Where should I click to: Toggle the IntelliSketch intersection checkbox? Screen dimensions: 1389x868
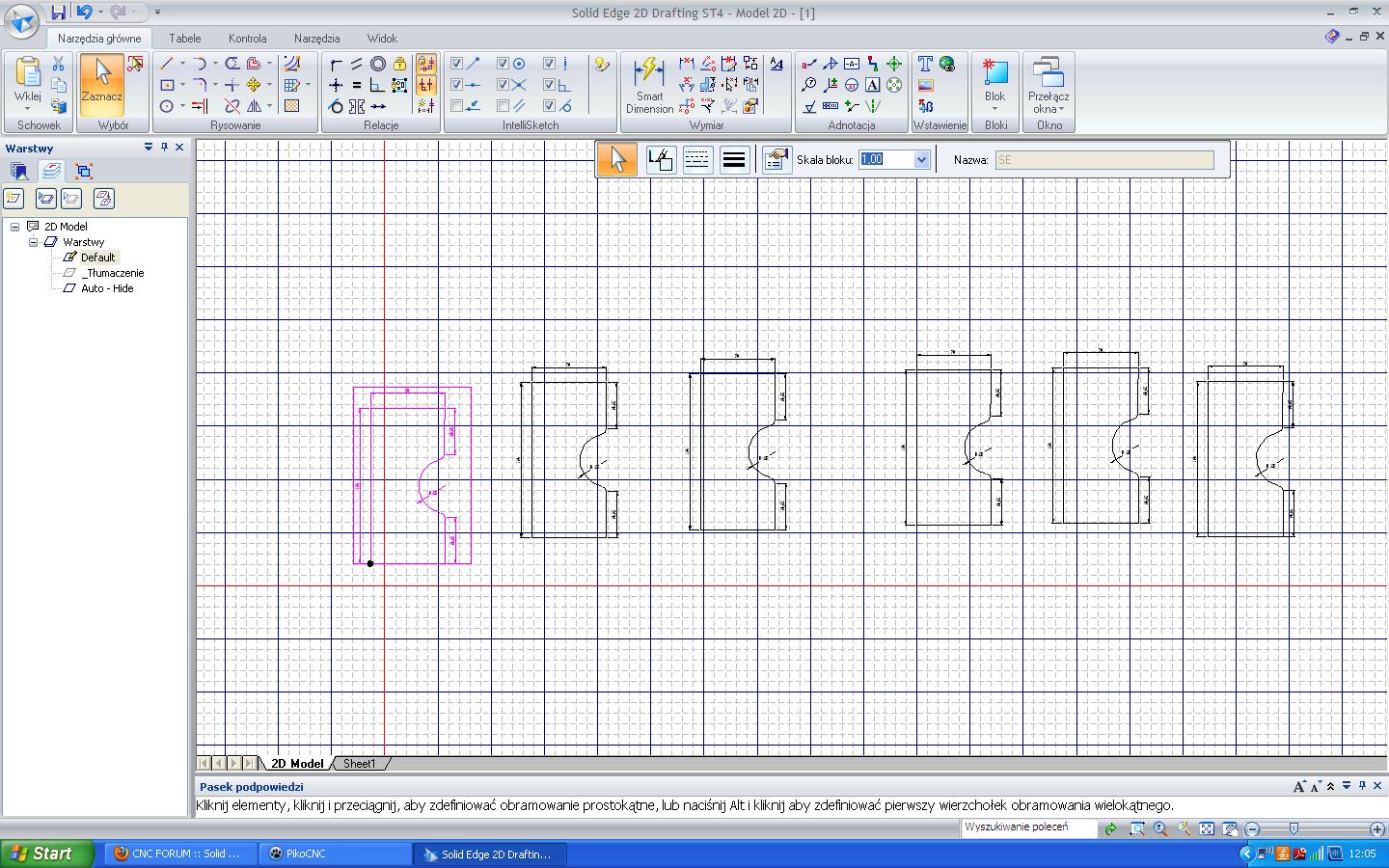(x=503, y=85)
